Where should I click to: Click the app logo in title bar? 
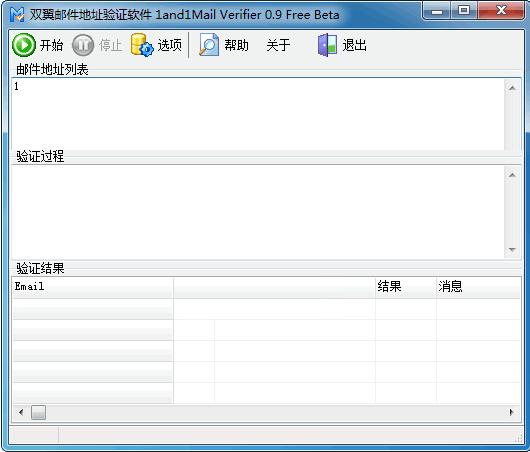(x=17, y=15)
